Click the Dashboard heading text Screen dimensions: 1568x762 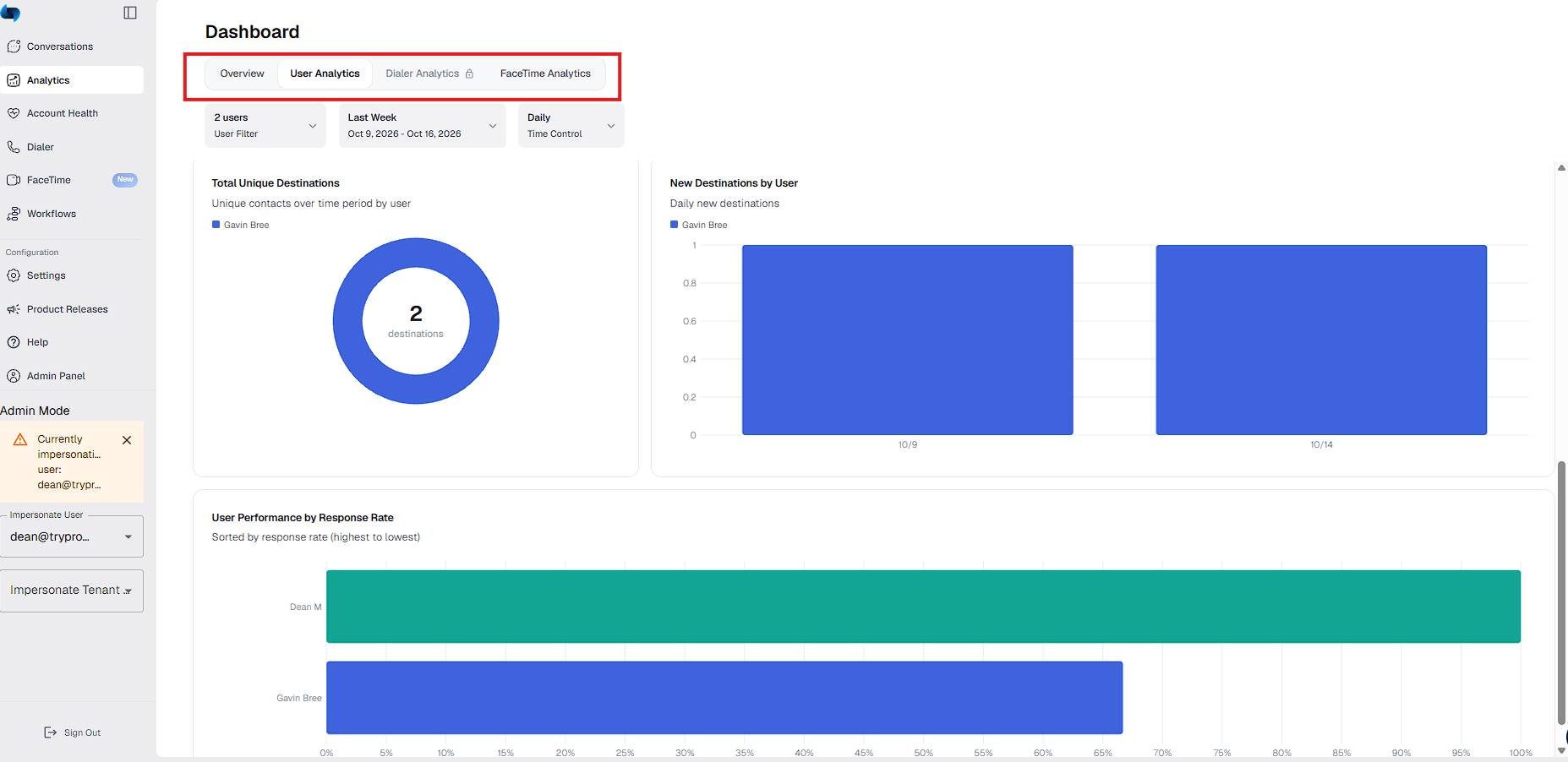pyautogui.click(x=252, y=32)
